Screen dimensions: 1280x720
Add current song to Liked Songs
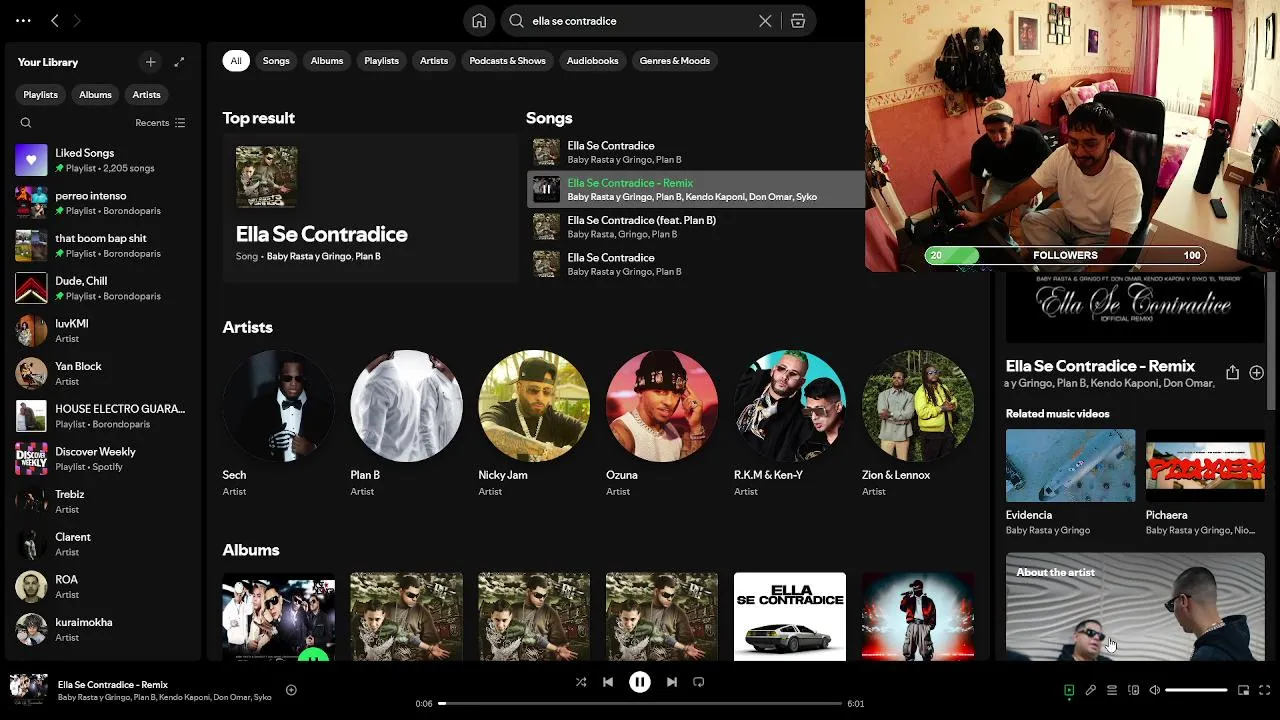(291, 690)
